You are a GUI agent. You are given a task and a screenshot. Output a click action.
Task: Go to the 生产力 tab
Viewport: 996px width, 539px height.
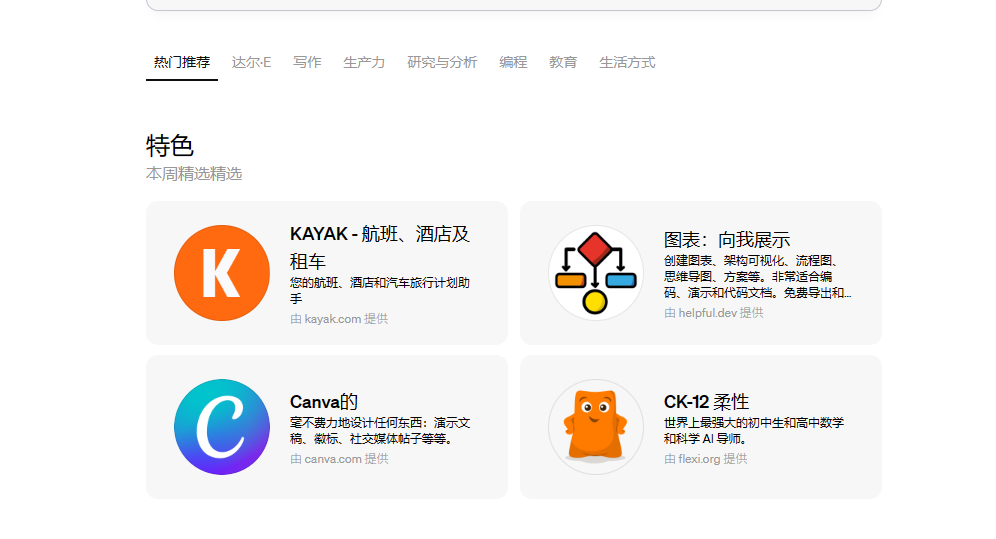pyautogui.click(x=364, y=62)
